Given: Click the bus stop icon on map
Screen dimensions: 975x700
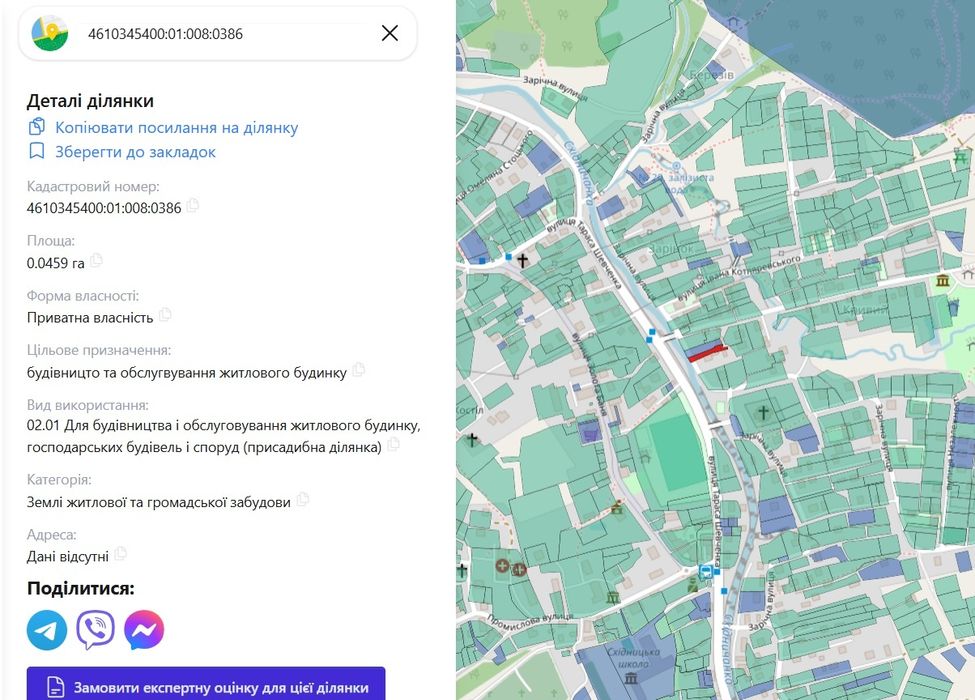Looking at the screenshot, I should [x=707, y=571].
